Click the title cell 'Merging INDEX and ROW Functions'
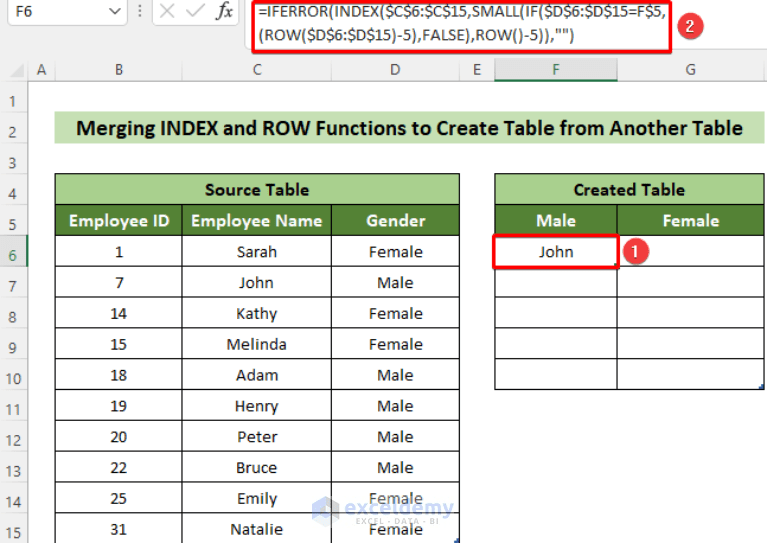The height and width of the screenshot is (543, 767). click(x=409, y=128)
